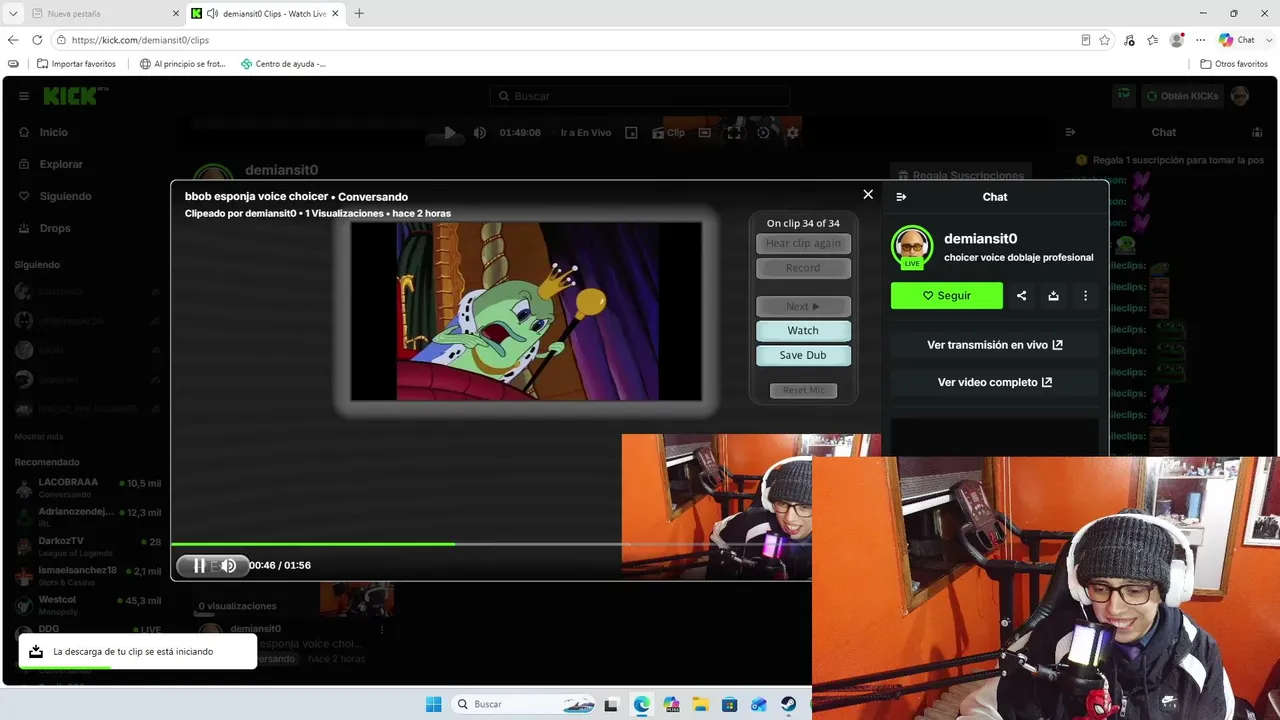The image size is (1280, 720).
Task: Expand Mostrar más in following list
Action: (x=39, y=437)
